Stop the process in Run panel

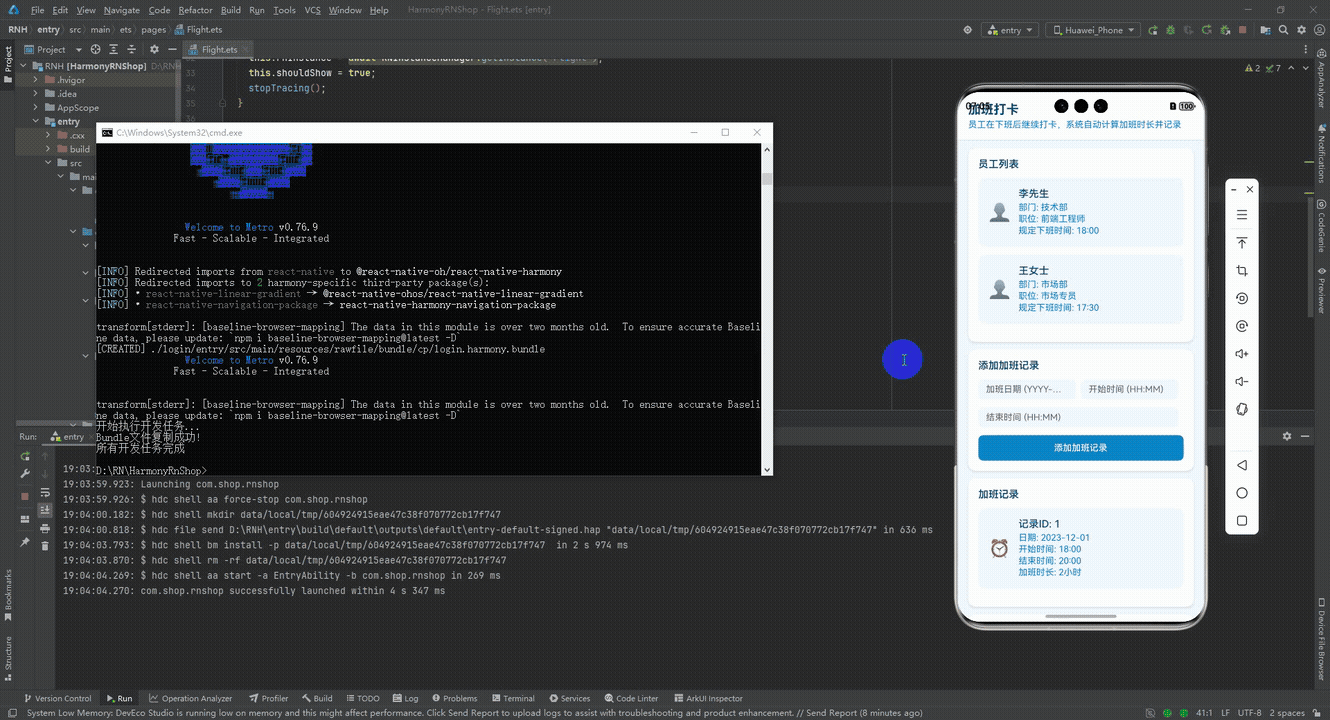click(x=25, y=495)
